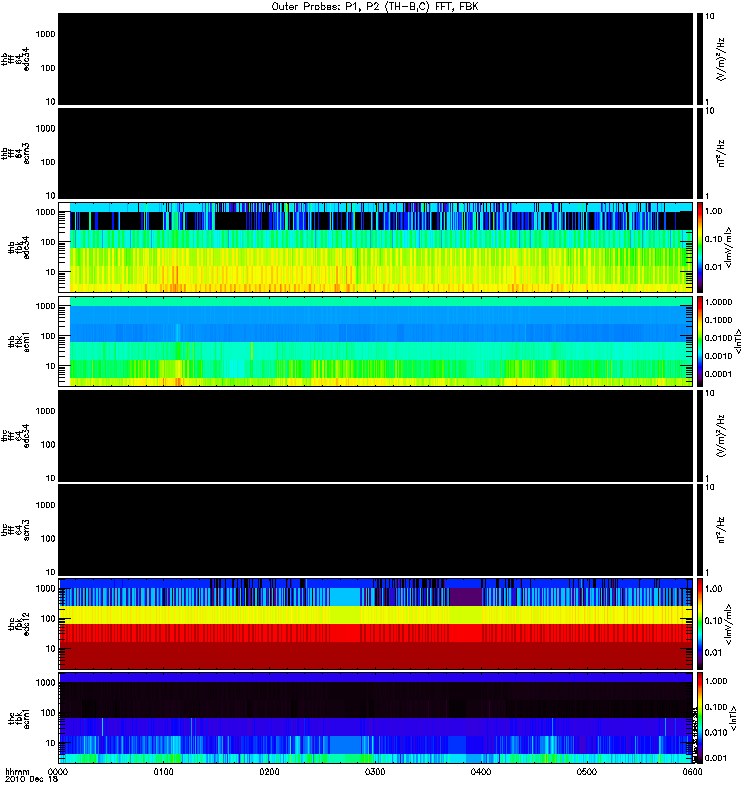
Task: Click the 1000 y-tick of thc fbk edc12 panel
Action: pyautogui.click(x=46, y=589)
